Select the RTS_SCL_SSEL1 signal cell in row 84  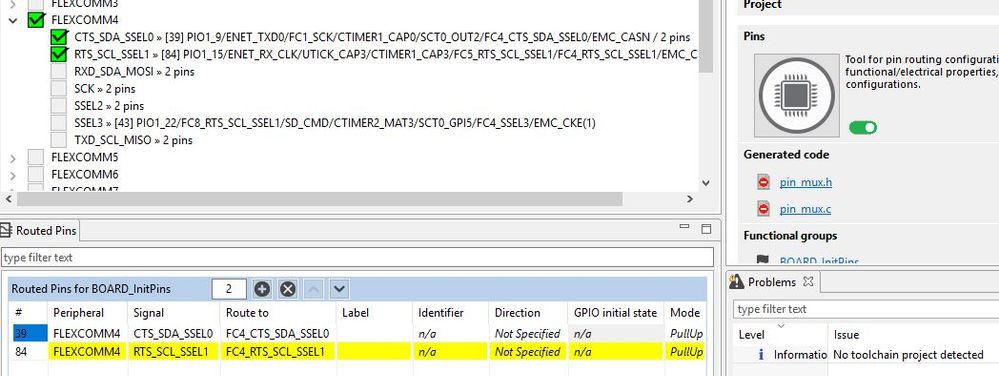click(173, 352)
